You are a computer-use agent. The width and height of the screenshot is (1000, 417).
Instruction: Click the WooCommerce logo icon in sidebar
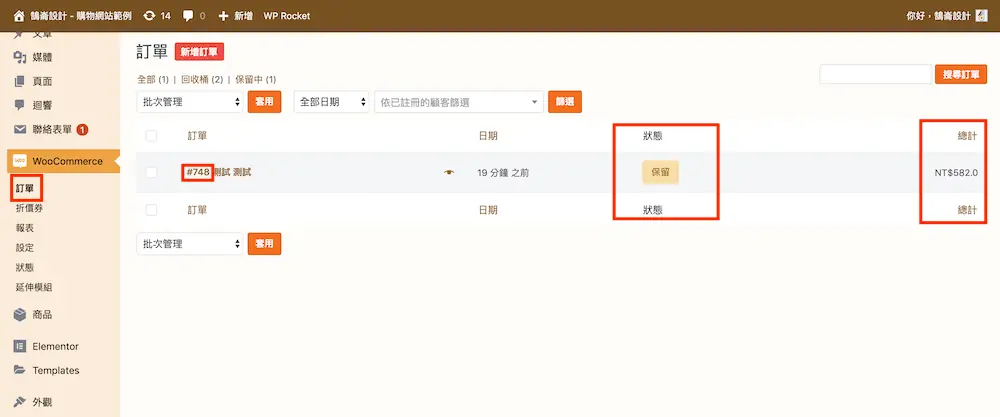[20, 161]
